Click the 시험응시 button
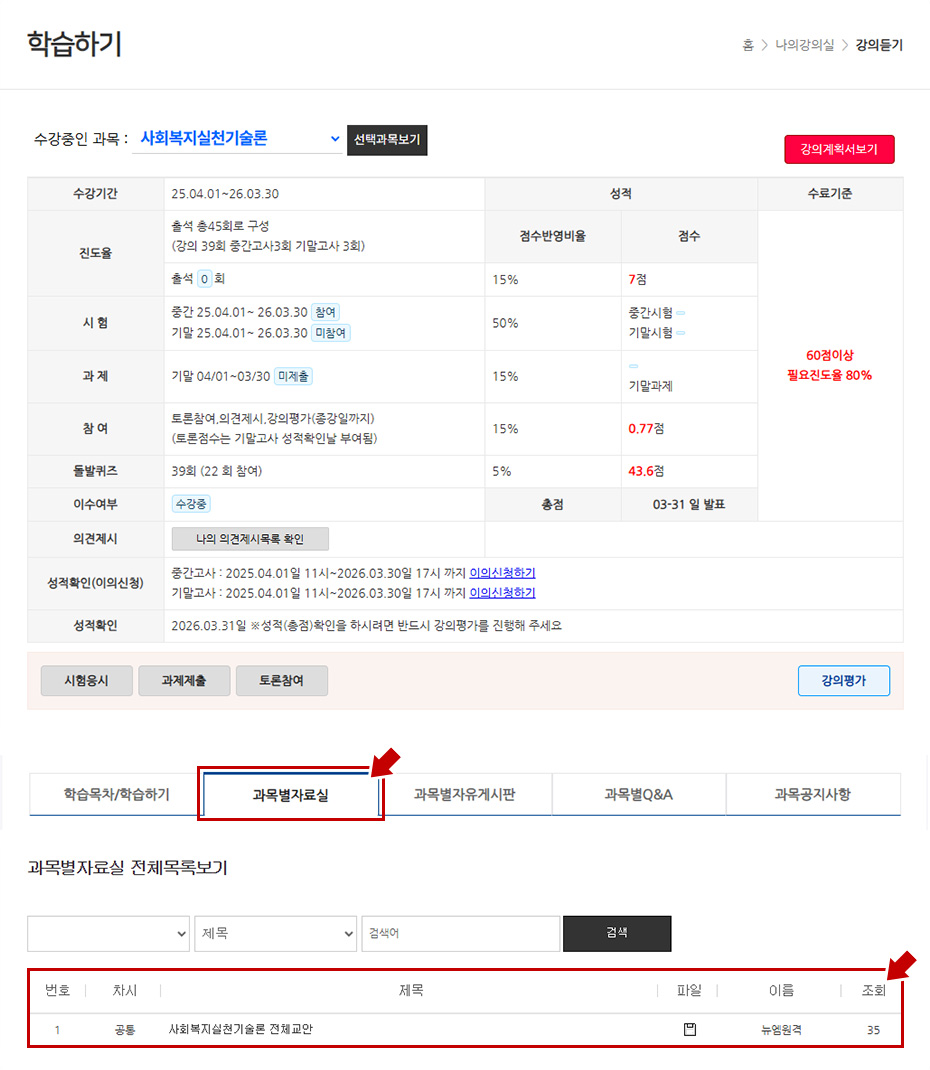 (x=86, y=681)
